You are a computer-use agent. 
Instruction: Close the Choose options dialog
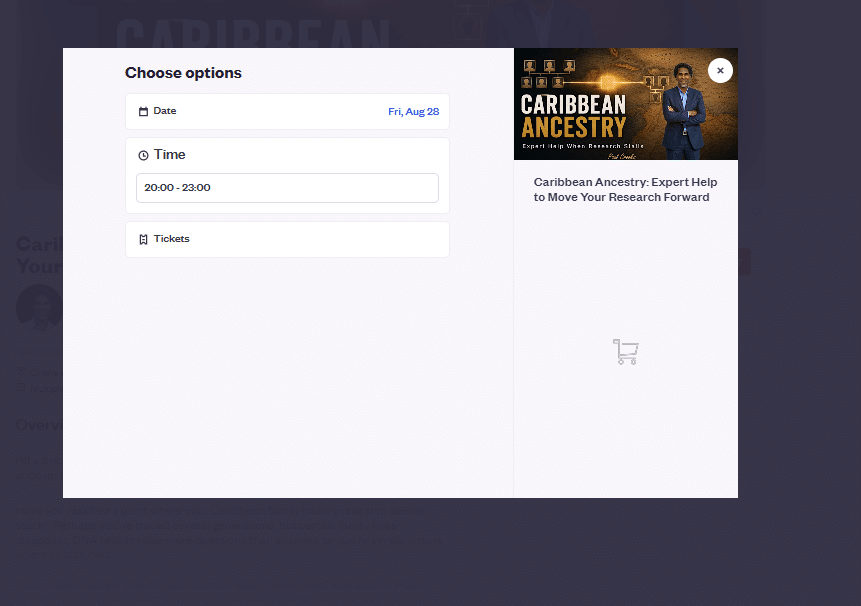720,70
